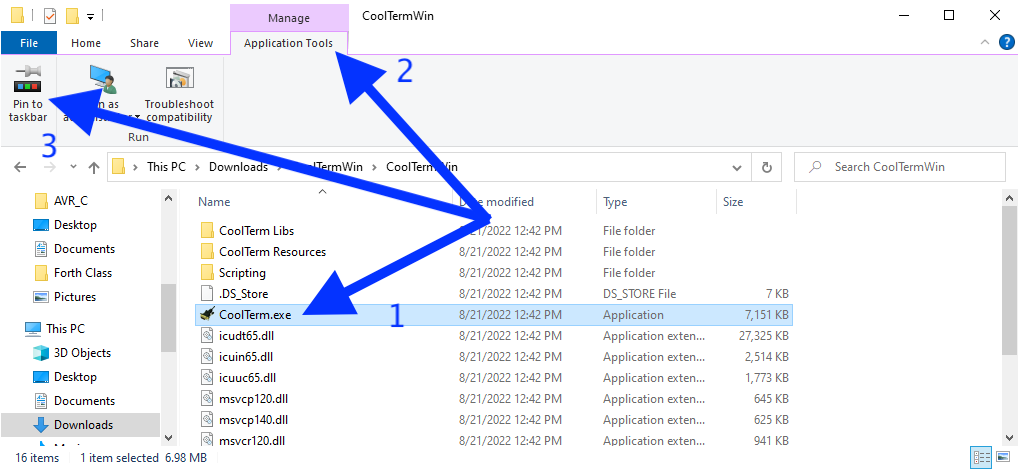Collapse the ribbon with the chevron
The height and width of the screenshot is (470, 1019).
click(x=984, y=44)
